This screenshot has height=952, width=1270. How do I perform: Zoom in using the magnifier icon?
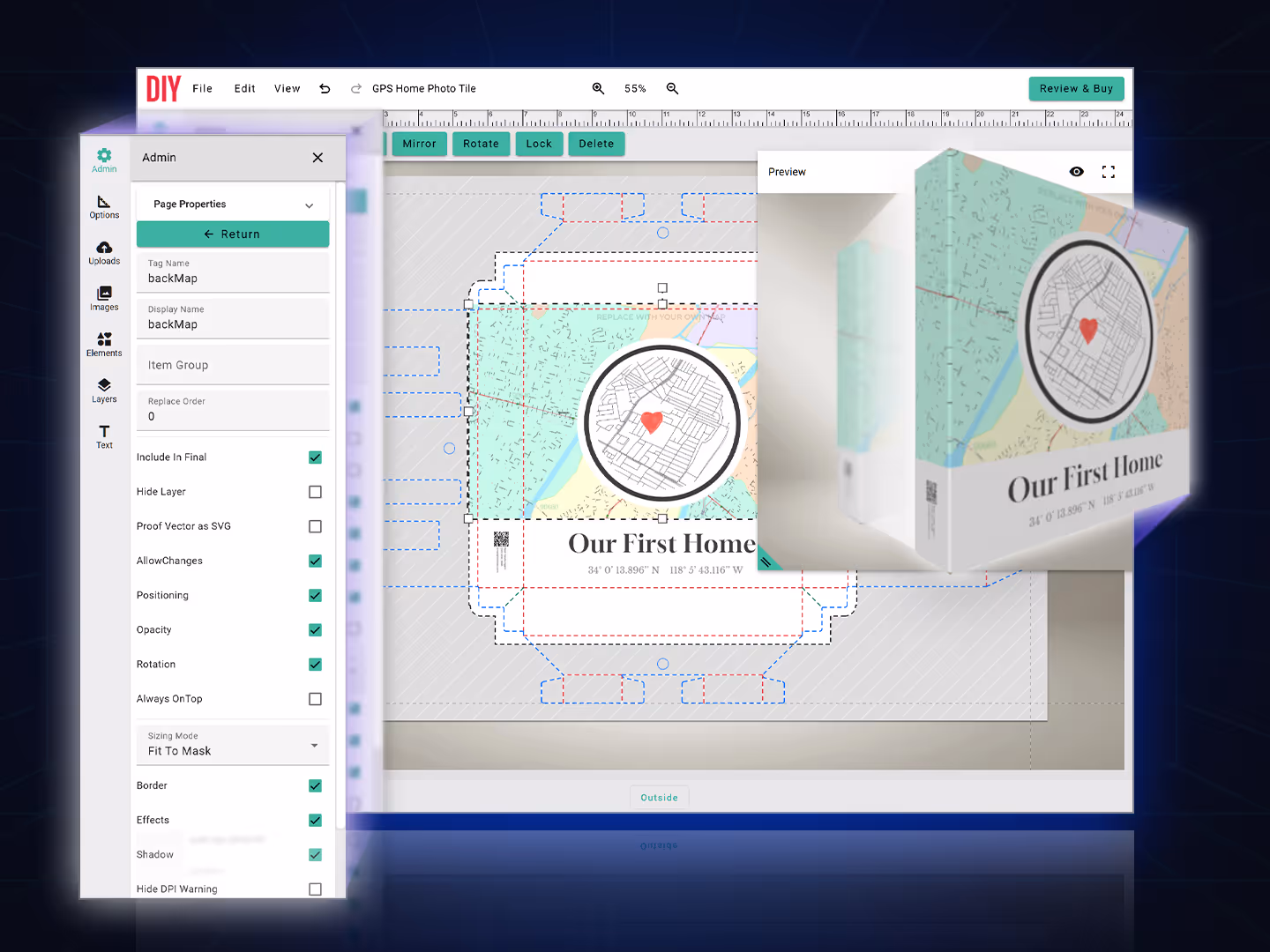coord(599,88)
